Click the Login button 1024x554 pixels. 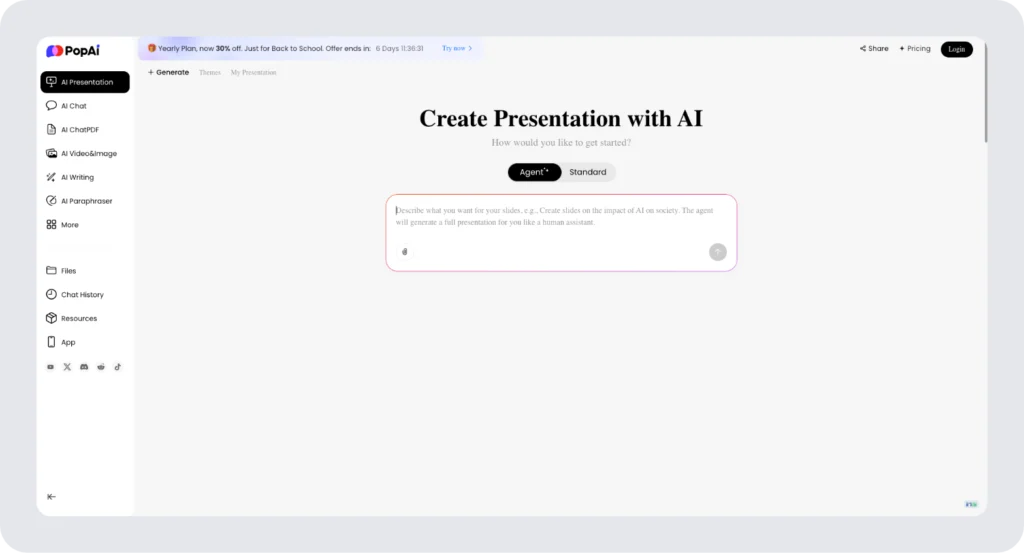[x=957, y=50]
